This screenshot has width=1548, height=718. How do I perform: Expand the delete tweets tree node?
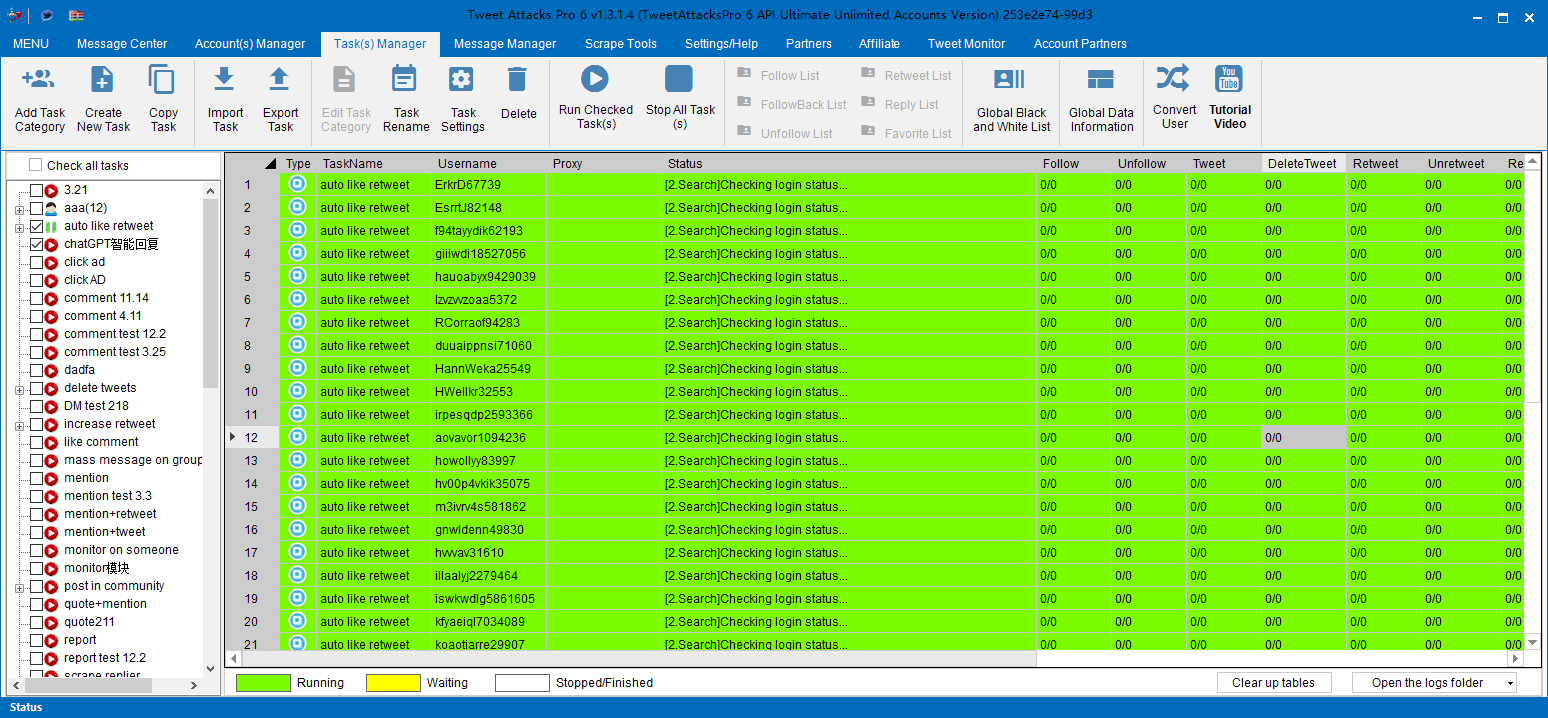19,389
